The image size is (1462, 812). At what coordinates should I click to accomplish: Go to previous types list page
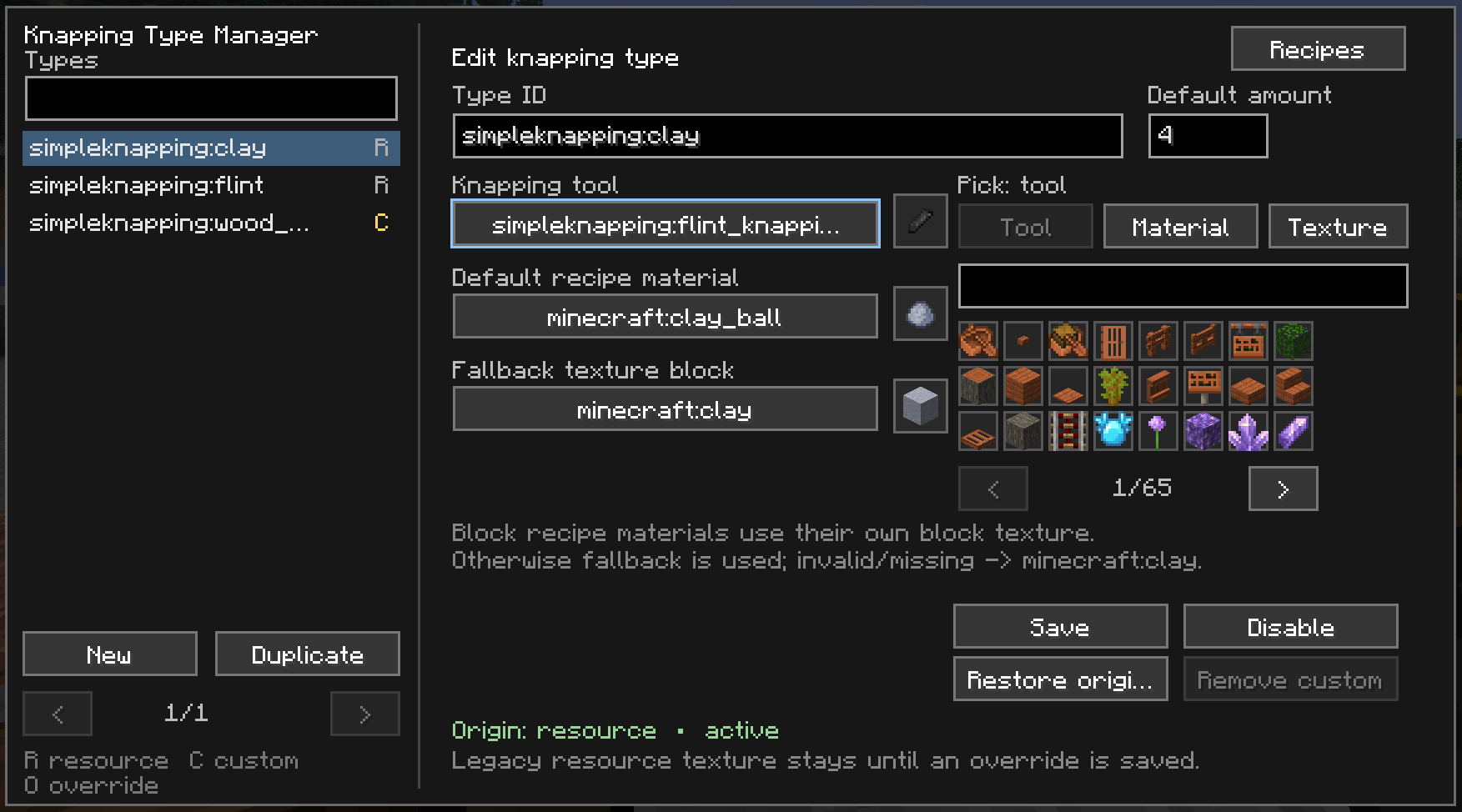58,714
